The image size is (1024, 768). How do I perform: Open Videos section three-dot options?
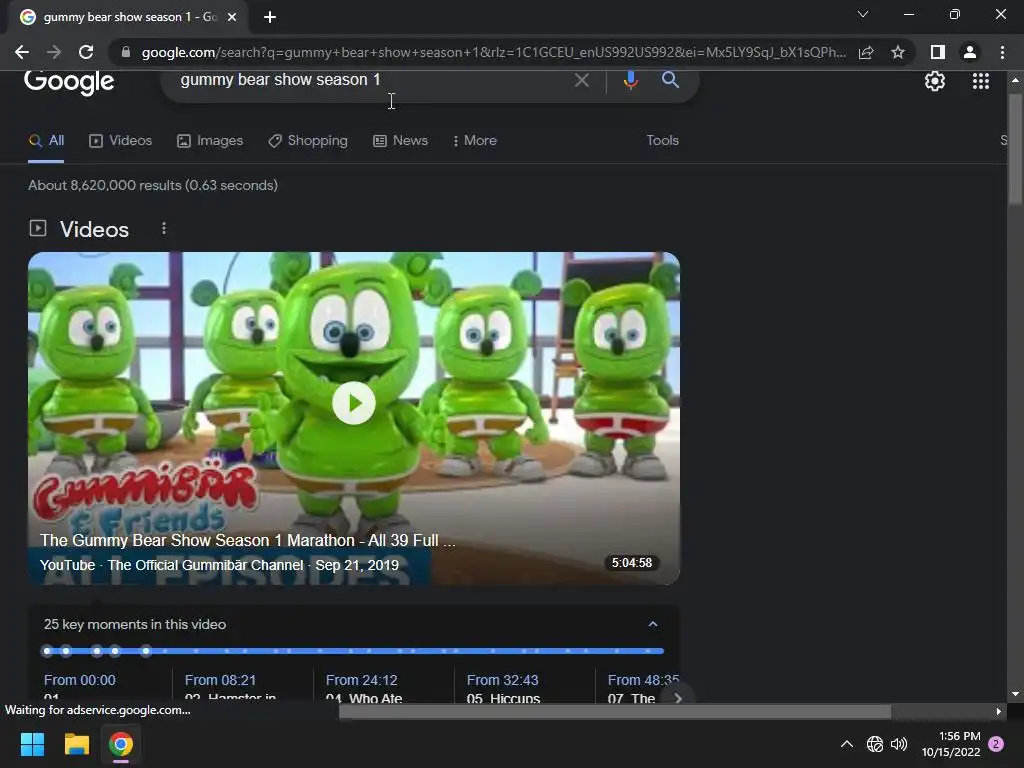164,229
